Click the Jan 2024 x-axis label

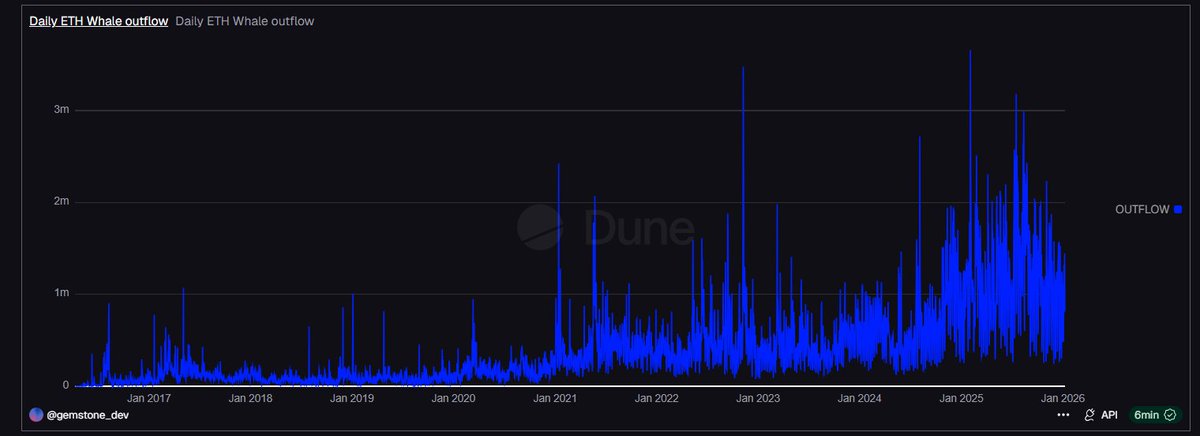click(x=860, y=398)
